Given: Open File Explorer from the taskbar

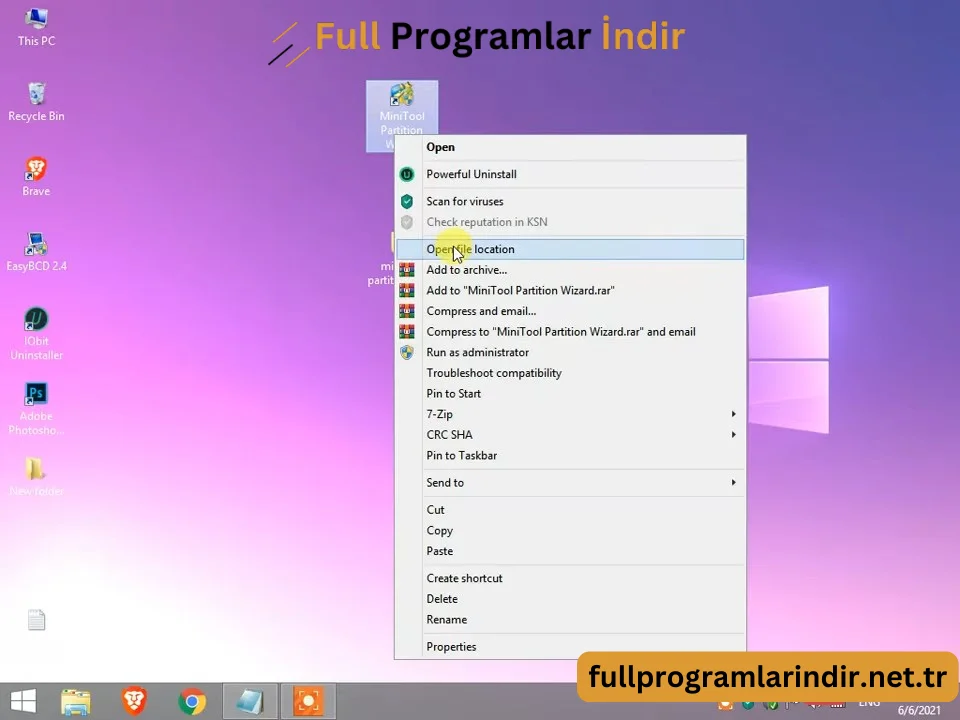Looking at the screenshot, I should pos(76,702).
